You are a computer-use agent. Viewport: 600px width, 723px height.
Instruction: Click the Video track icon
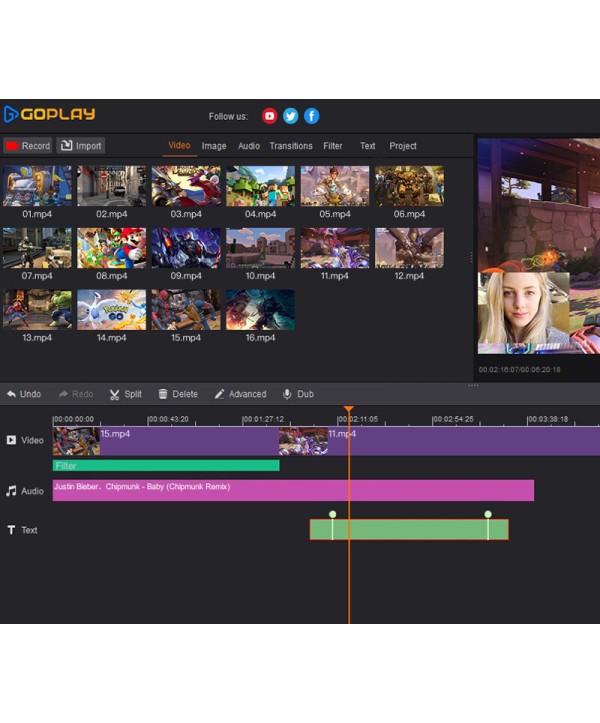point(12,440)
